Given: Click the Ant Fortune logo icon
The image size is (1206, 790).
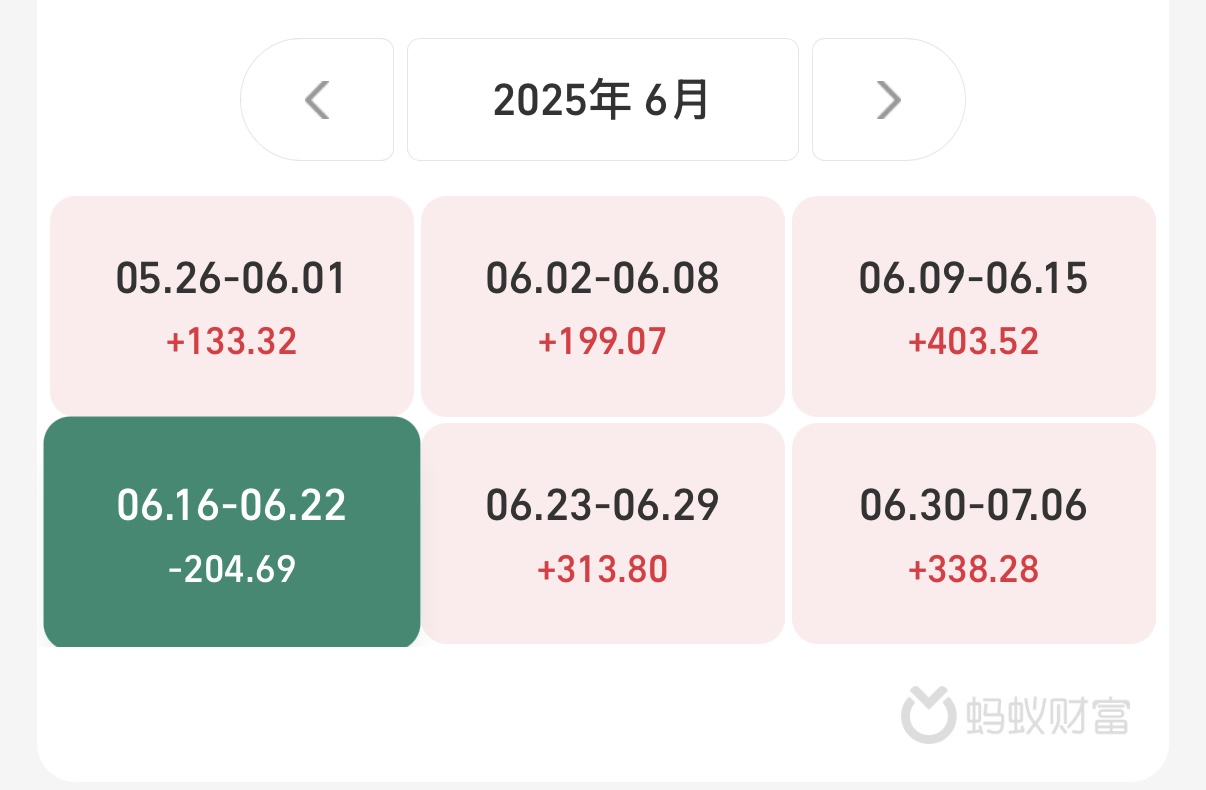Looking at the screenshot, I should point(928,716).
